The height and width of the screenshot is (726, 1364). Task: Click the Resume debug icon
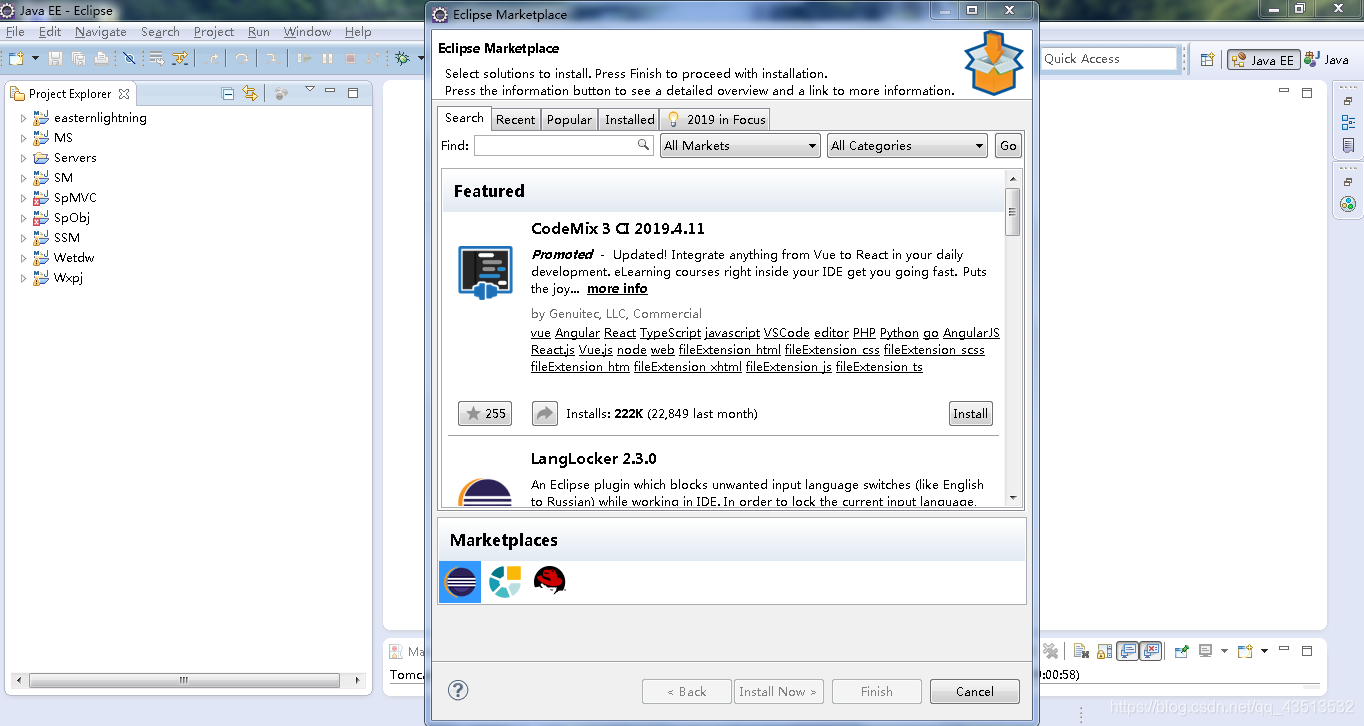click(x=304, y=59)
